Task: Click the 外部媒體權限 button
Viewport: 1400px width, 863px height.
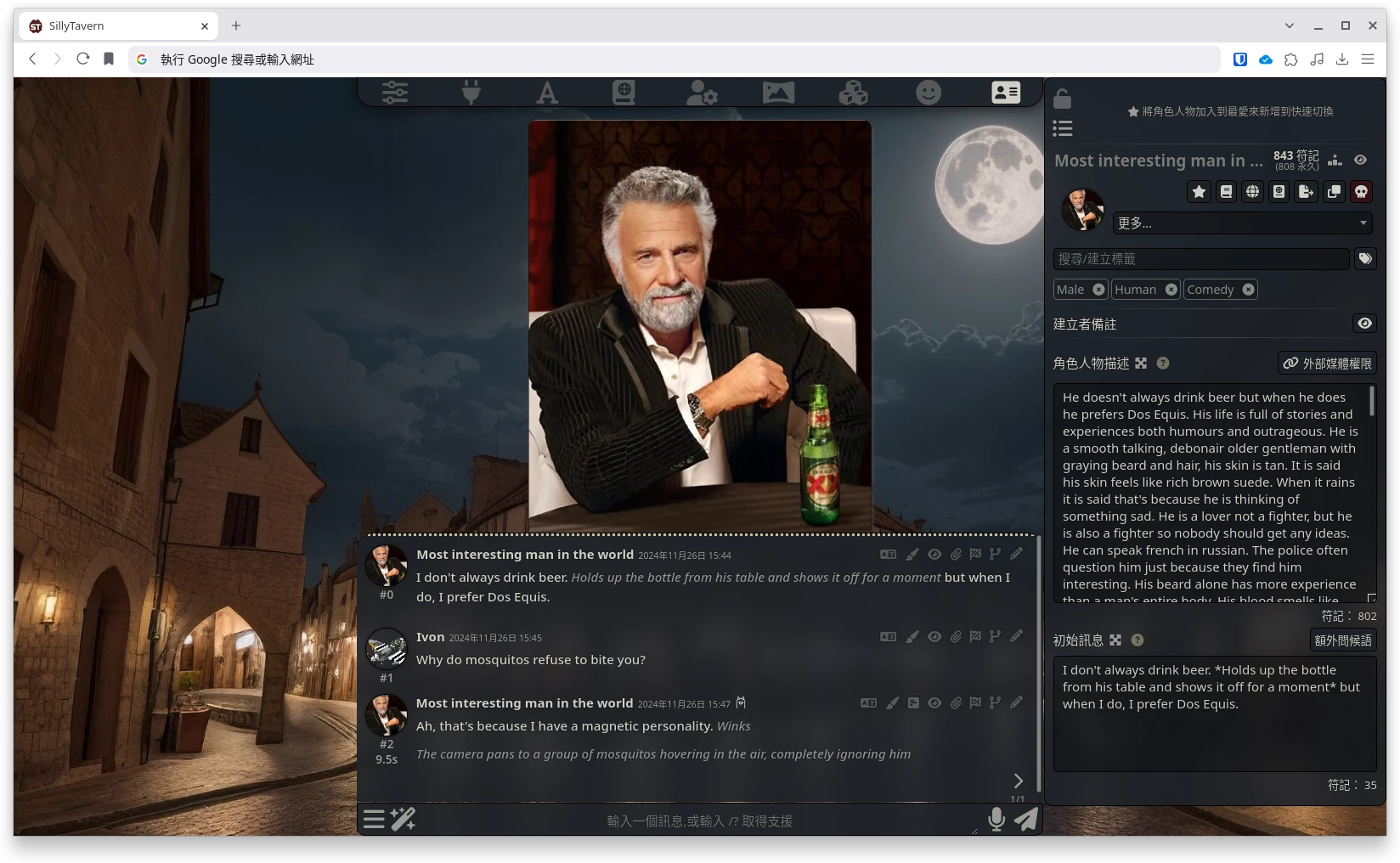Action: coord(1327,364)
